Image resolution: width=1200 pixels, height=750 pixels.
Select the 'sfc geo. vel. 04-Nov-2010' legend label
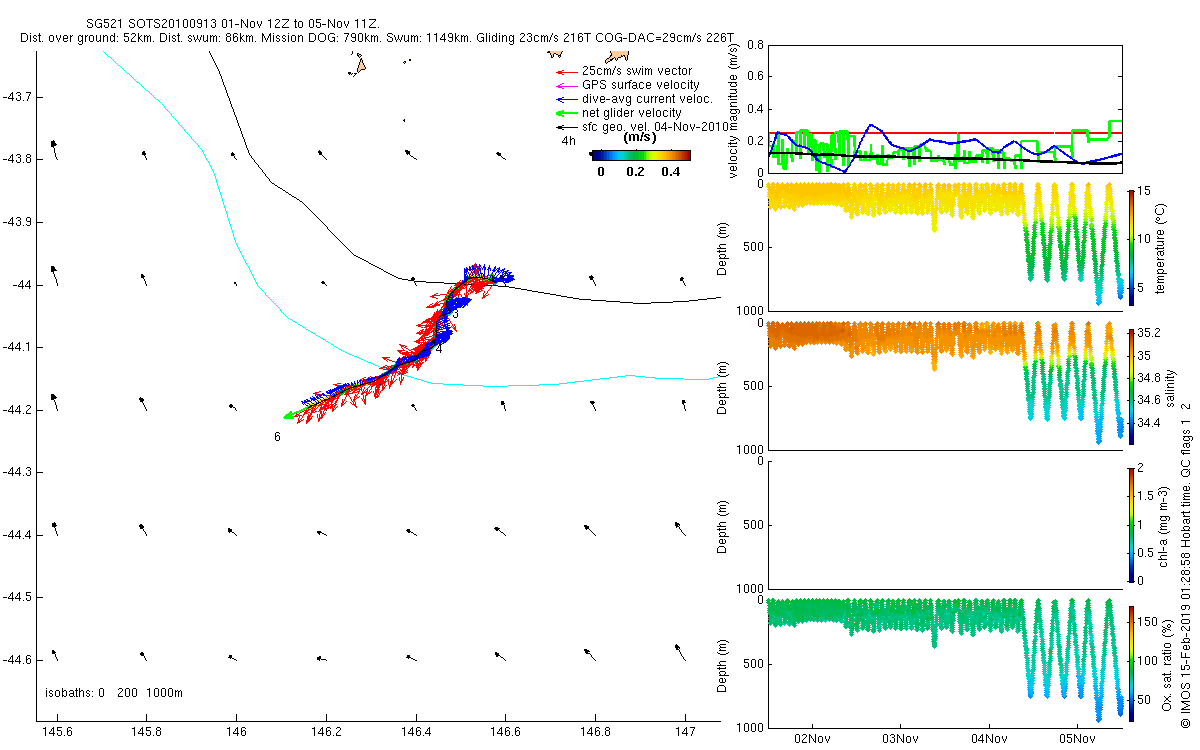[x=657, y=127]
